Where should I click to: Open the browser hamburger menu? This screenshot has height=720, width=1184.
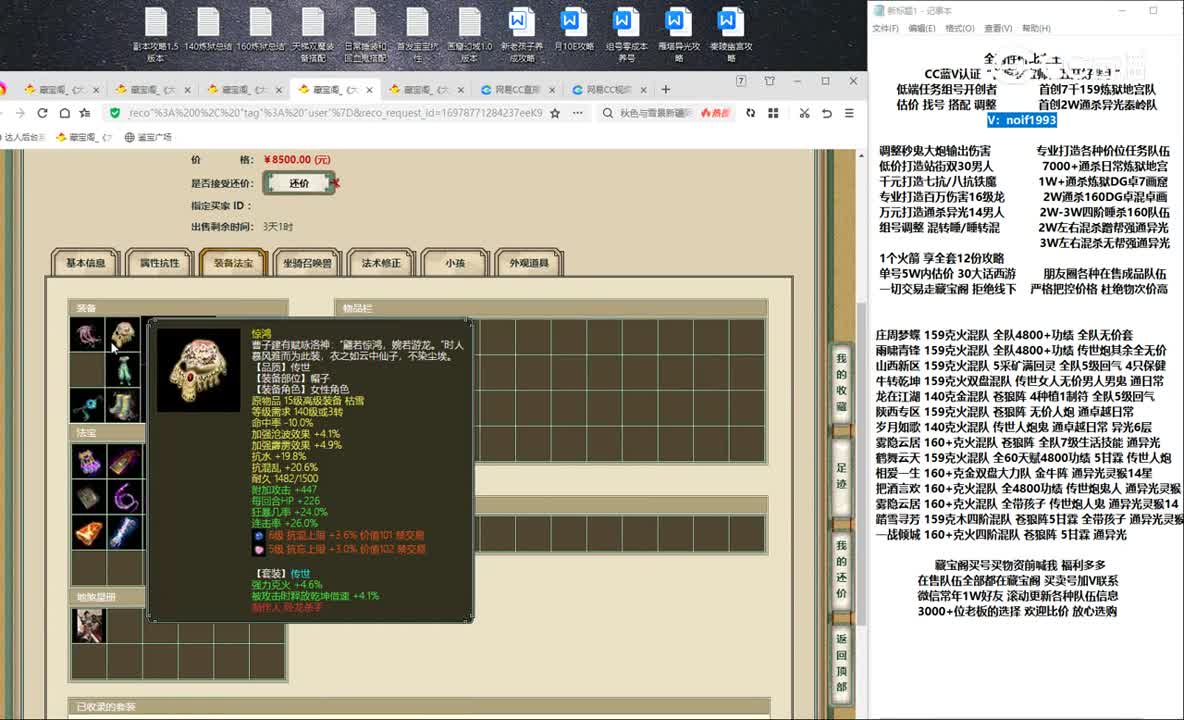[849, 113]
